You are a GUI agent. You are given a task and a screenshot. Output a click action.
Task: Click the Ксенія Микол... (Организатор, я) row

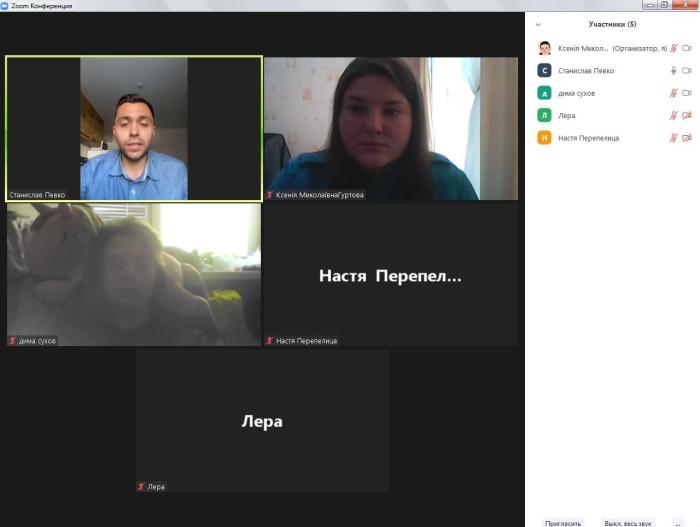pos(614,48)
